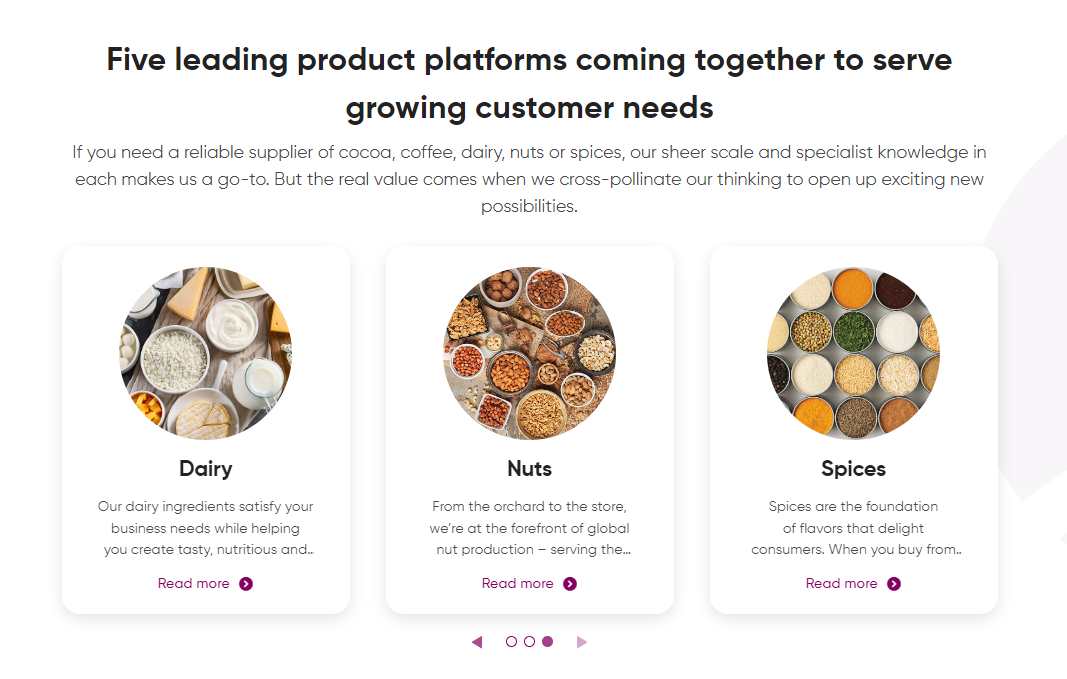Click the Spices card description text
The width and height of the screenshot is (1067, 679).
(x=854, y=528)
